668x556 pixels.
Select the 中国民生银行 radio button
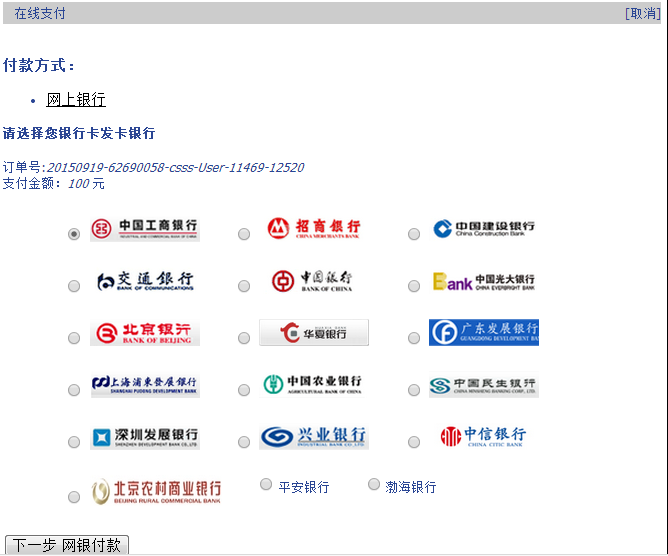click(414, 390)
